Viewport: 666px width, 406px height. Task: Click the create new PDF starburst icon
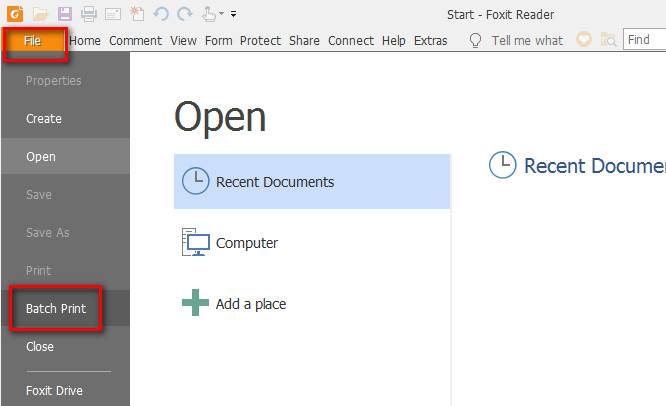coord(137,14)
